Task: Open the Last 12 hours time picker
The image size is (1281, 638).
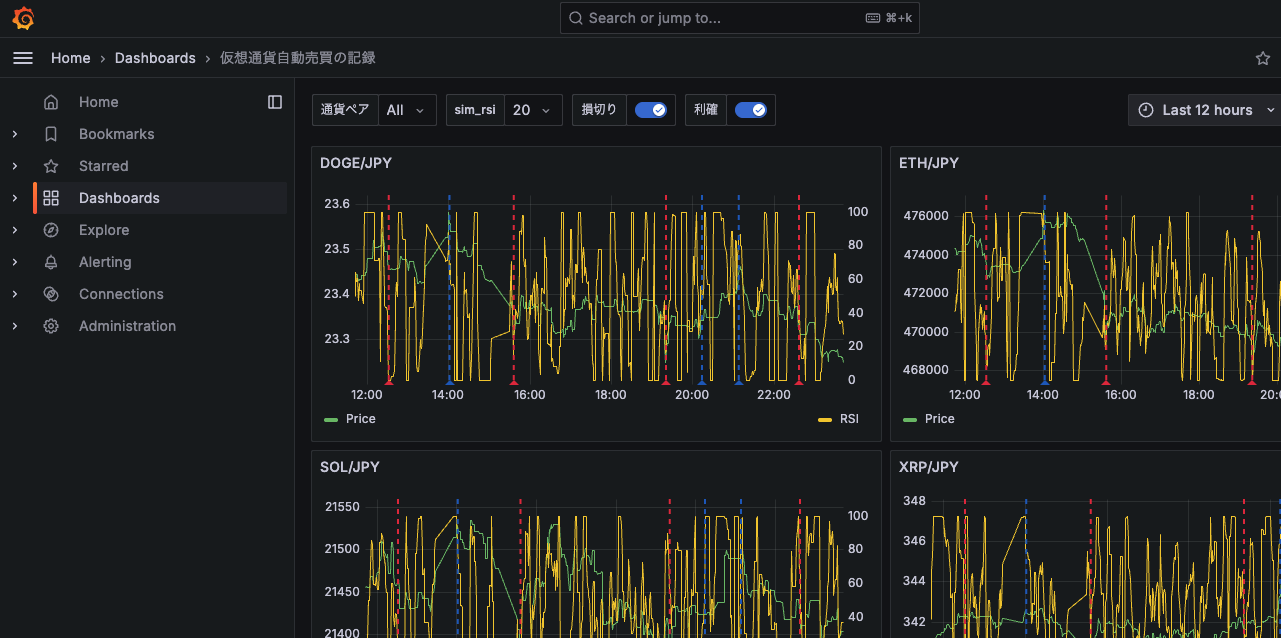Action: tap(1206, 110)
